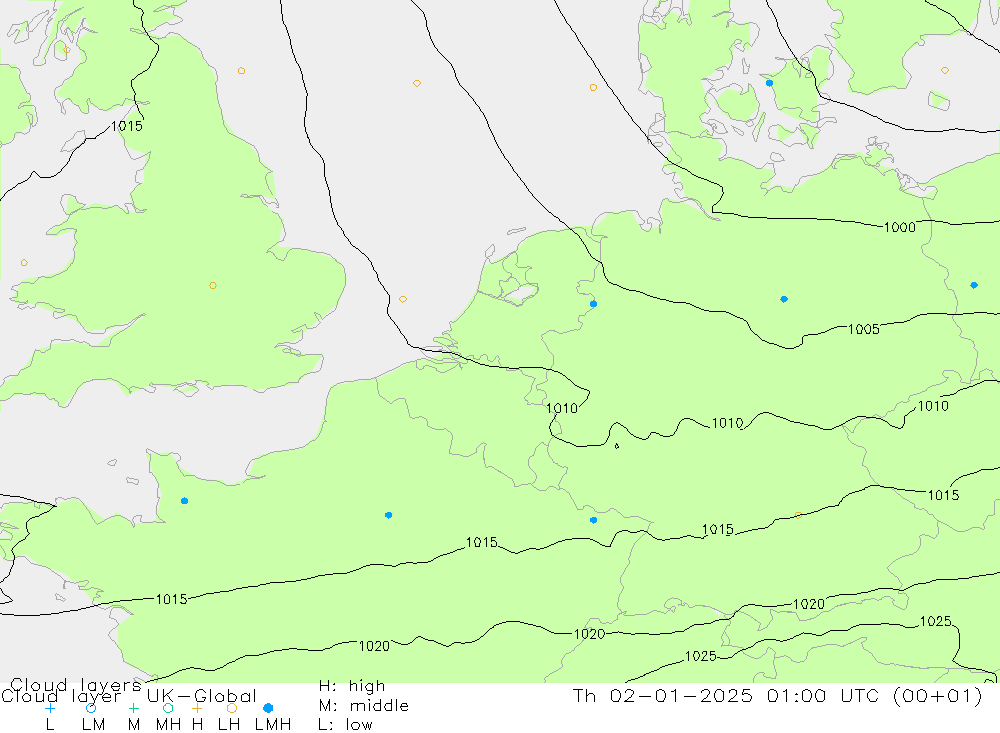This screenshot has height=733, width=1000.
Task: Click the 1015 isobar label over Scotland
Action: click(127, 126)
